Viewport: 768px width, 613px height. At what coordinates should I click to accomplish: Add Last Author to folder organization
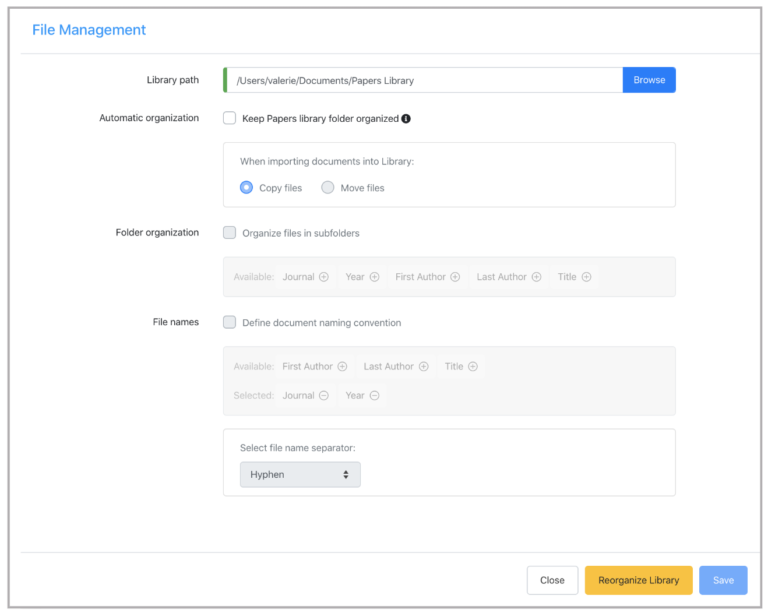pyautogui.click(x=536, y=277)
